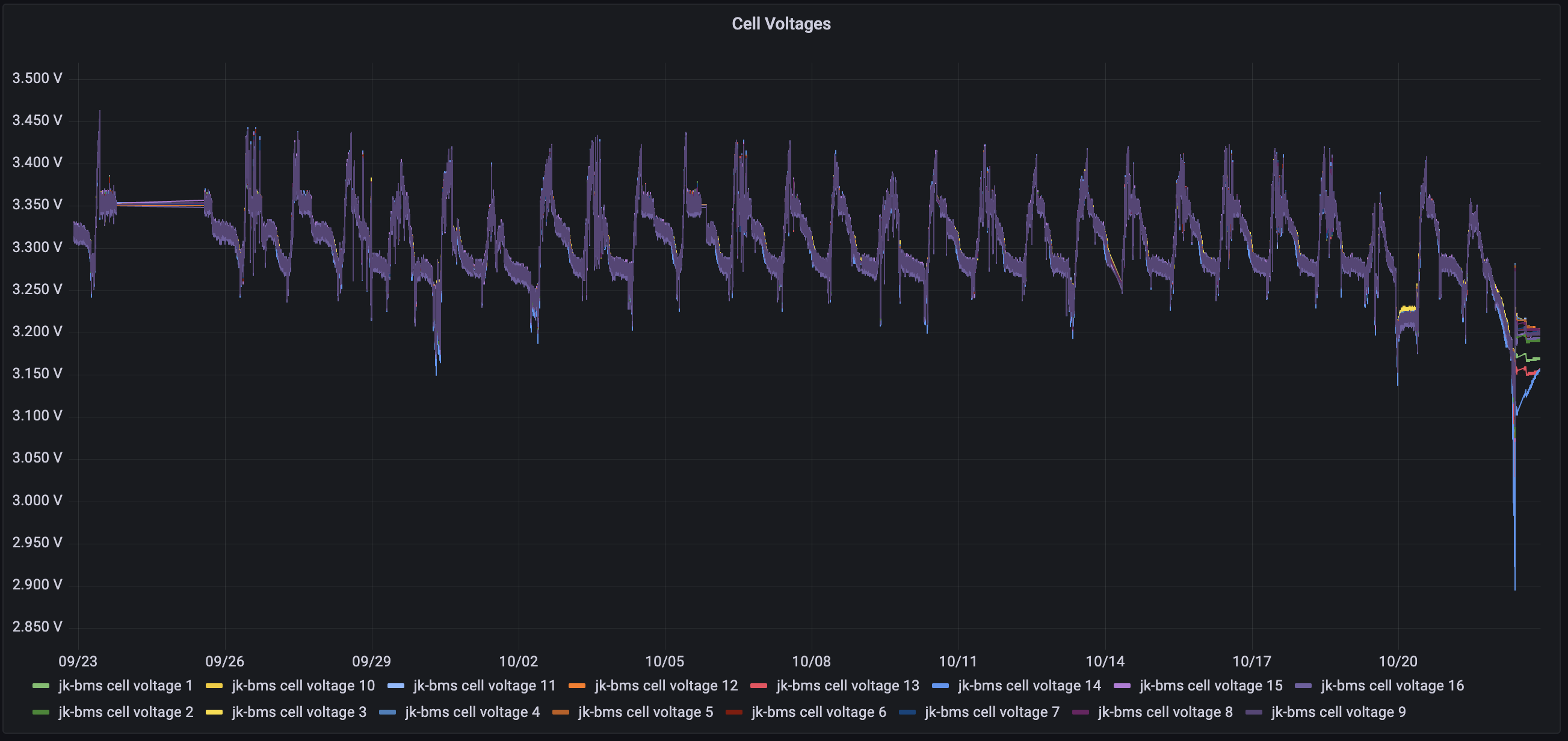The height and width of the screenshot is (741, 1568).
Task: Isolate jk-bms cell voltage 11 series
Action: point(484,686)
